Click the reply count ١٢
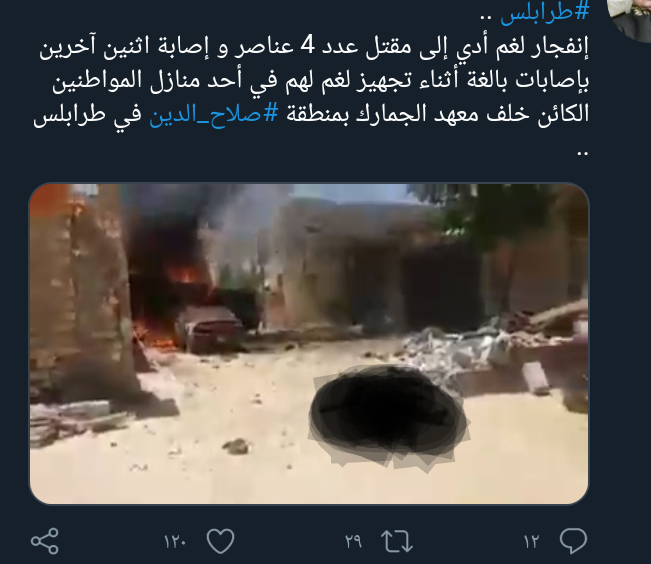 click(x=531, y=542)
